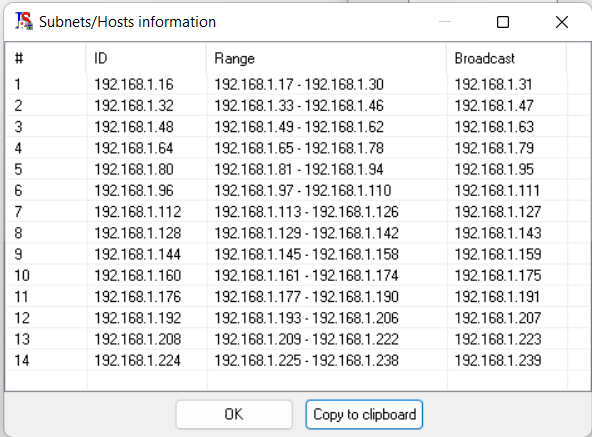
Task: Click broadcast address 192.168.1.223
Action: [498, 339]
